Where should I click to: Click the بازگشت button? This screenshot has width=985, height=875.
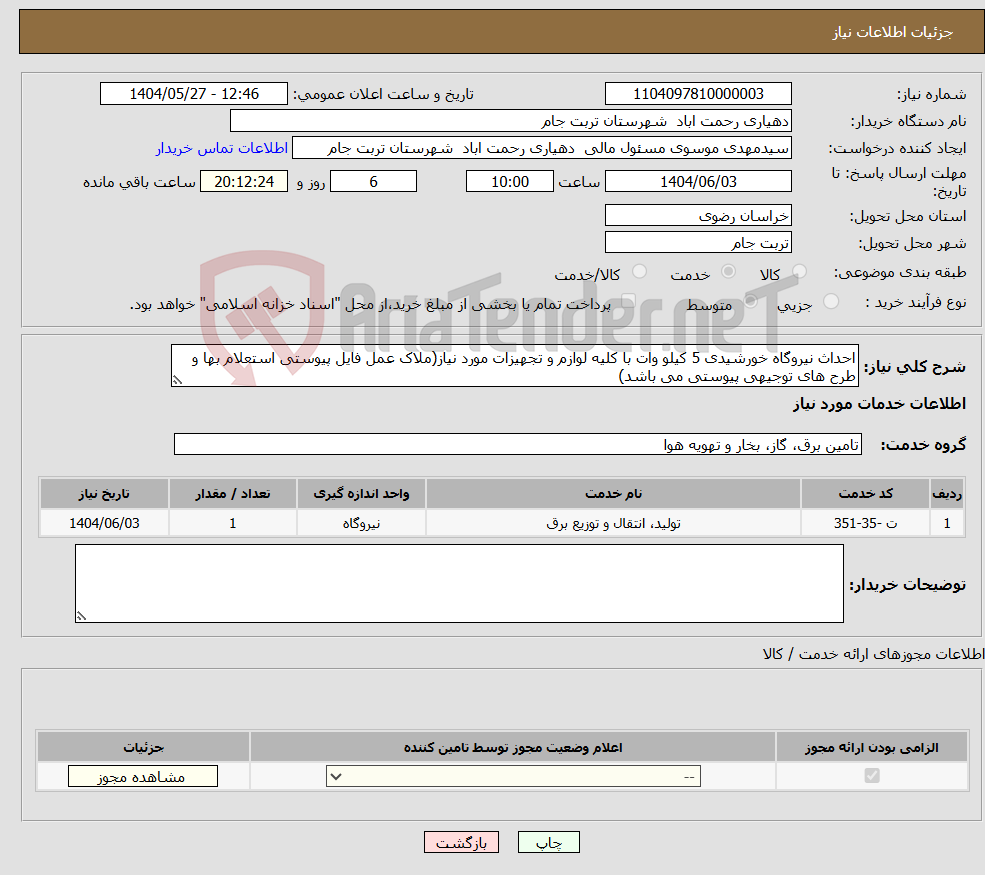461,842
